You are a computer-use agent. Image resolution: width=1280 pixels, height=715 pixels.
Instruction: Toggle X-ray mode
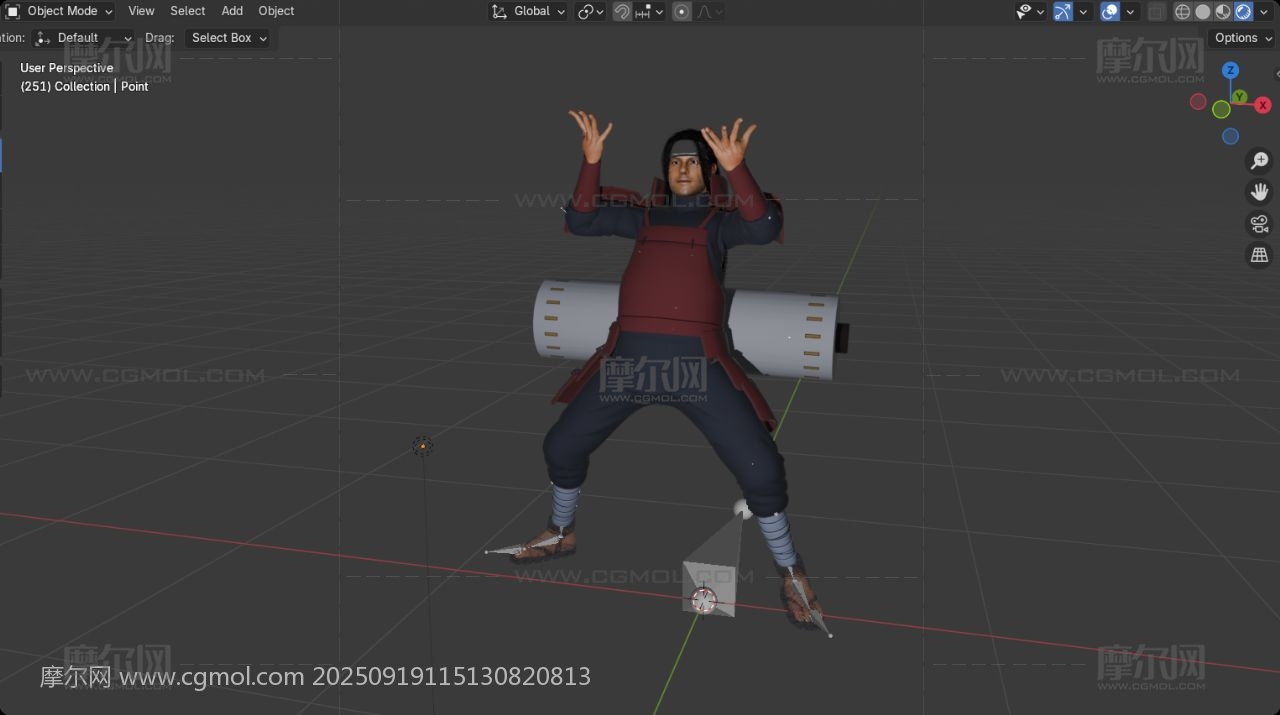[x=1157, y=11]
